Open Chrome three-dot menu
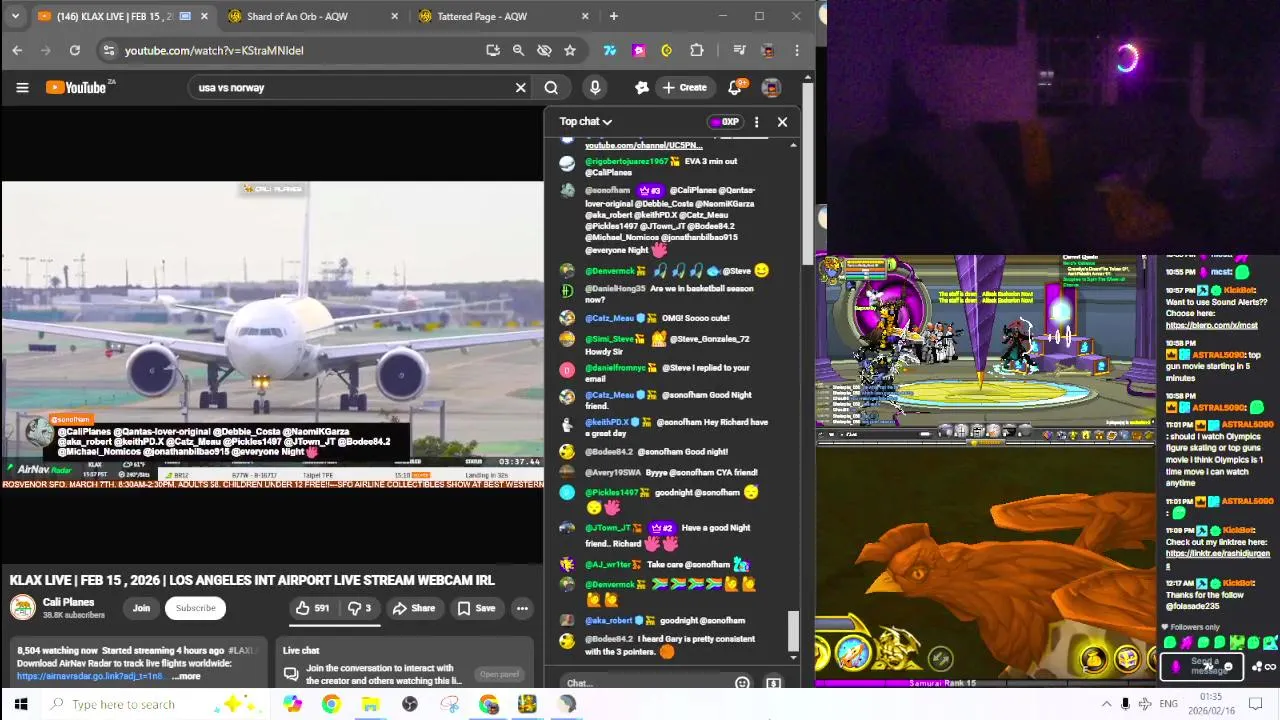This screenshot has height=720, width=1280. point(797,50)
